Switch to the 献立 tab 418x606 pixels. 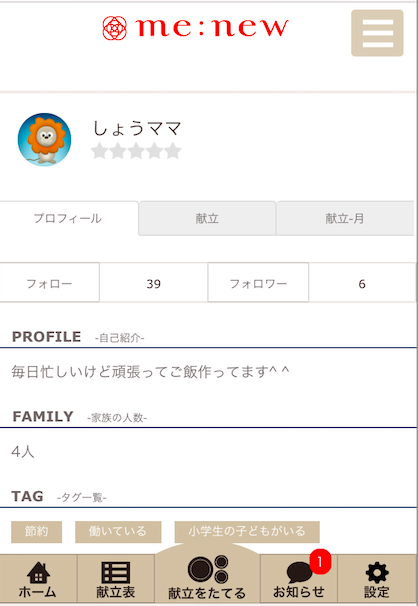(x=207, y=218)
